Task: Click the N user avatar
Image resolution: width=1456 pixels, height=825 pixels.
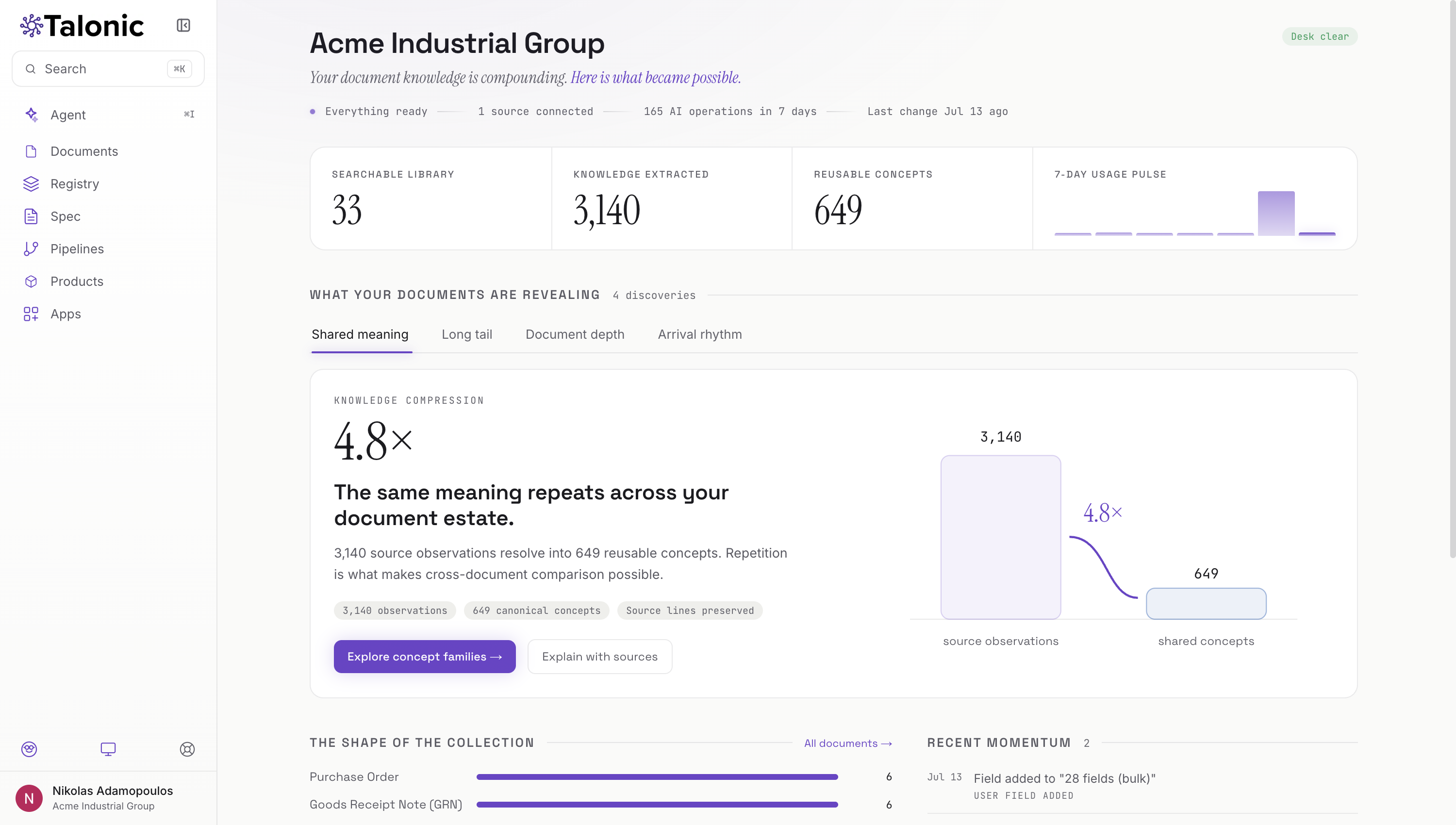Action: pyautogui.click(x=29, y=798)
